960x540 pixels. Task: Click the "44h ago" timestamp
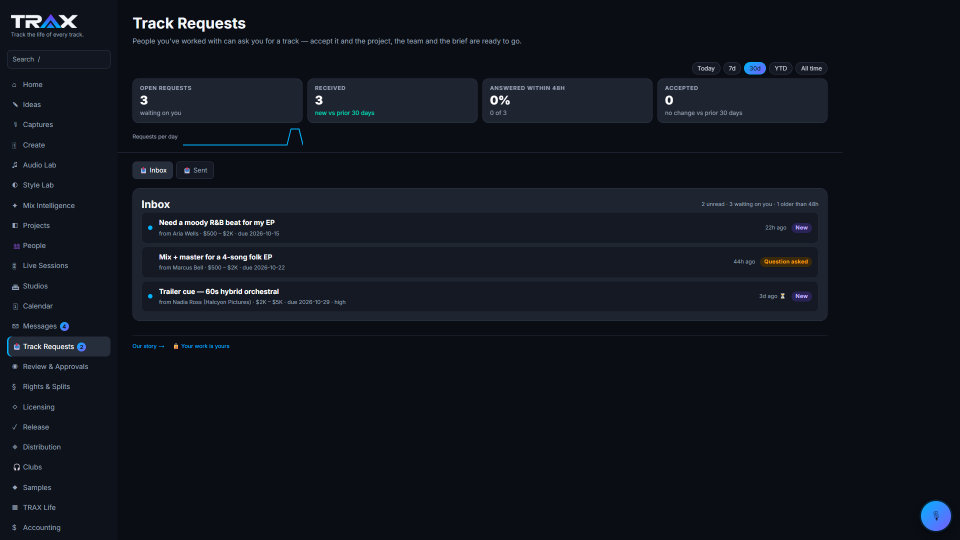[744, 262]
